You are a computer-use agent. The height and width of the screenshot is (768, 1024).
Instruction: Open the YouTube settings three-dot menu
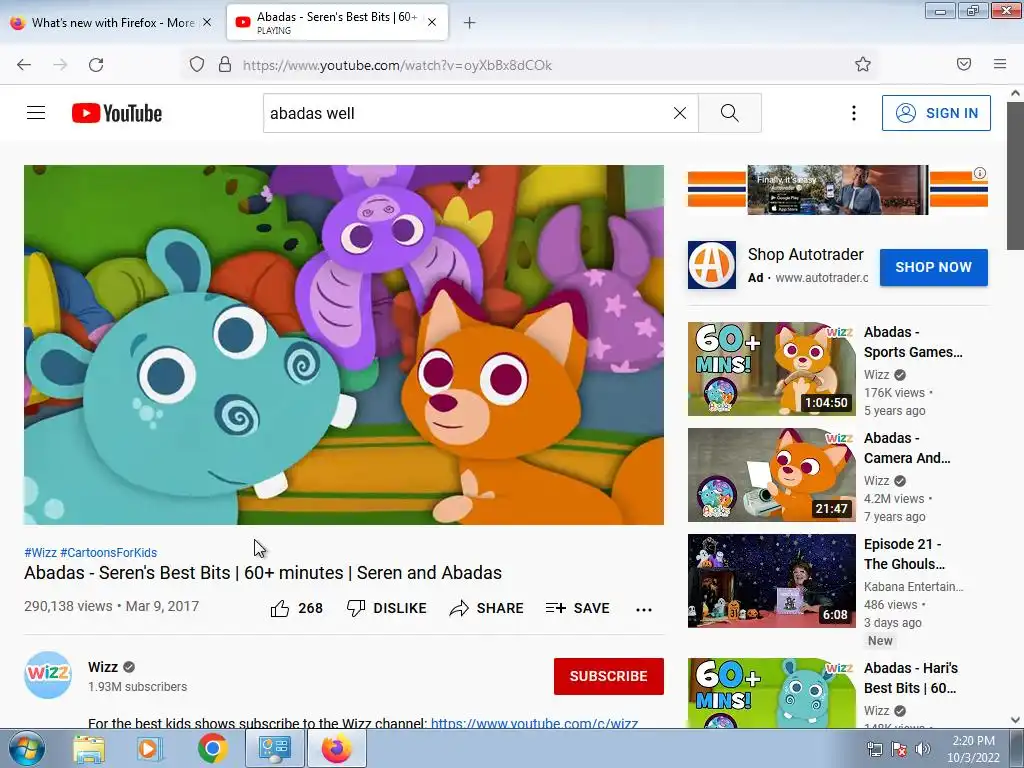pyautogui.click(x=854, y=113)
